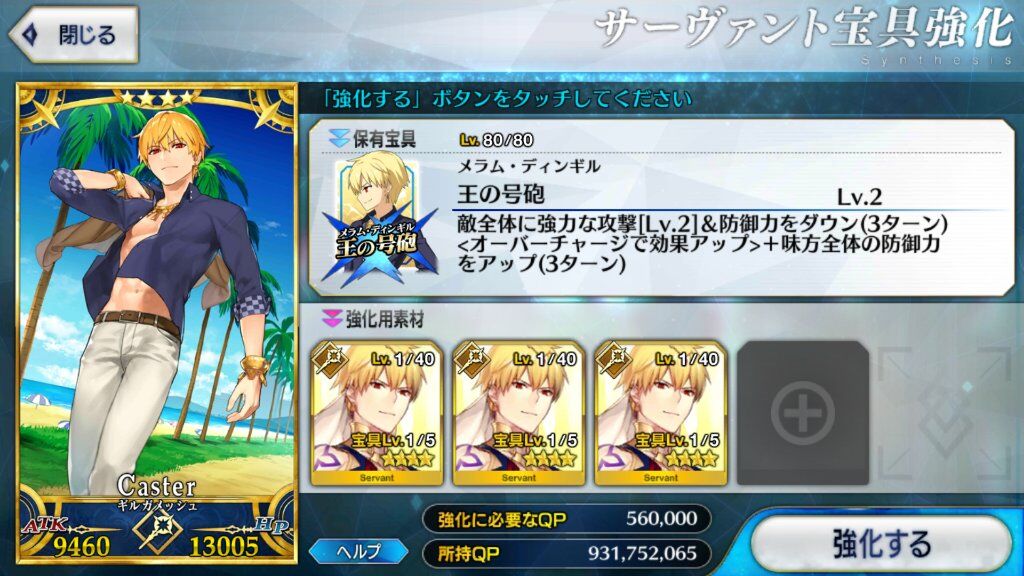Tap the back arrow in 閉じる button
This screenshot has height=576, width=1024.
coord(29,35)
